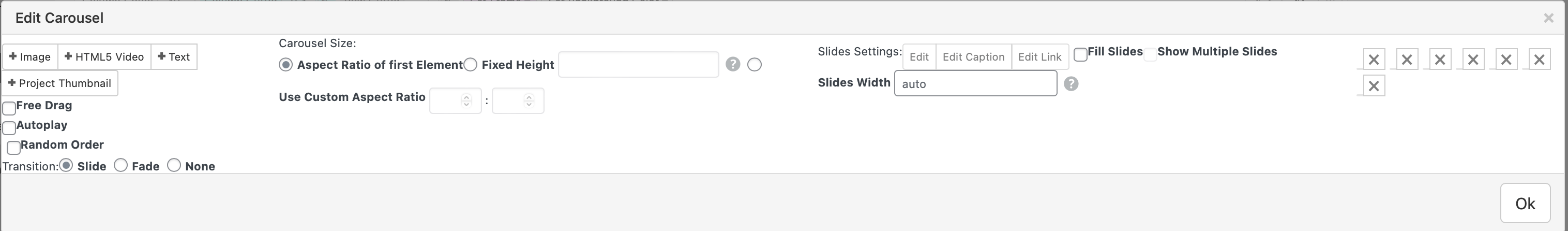The image size is (1568, 231).
Task: Add an HTML5 Video slide
Action: 104,56
